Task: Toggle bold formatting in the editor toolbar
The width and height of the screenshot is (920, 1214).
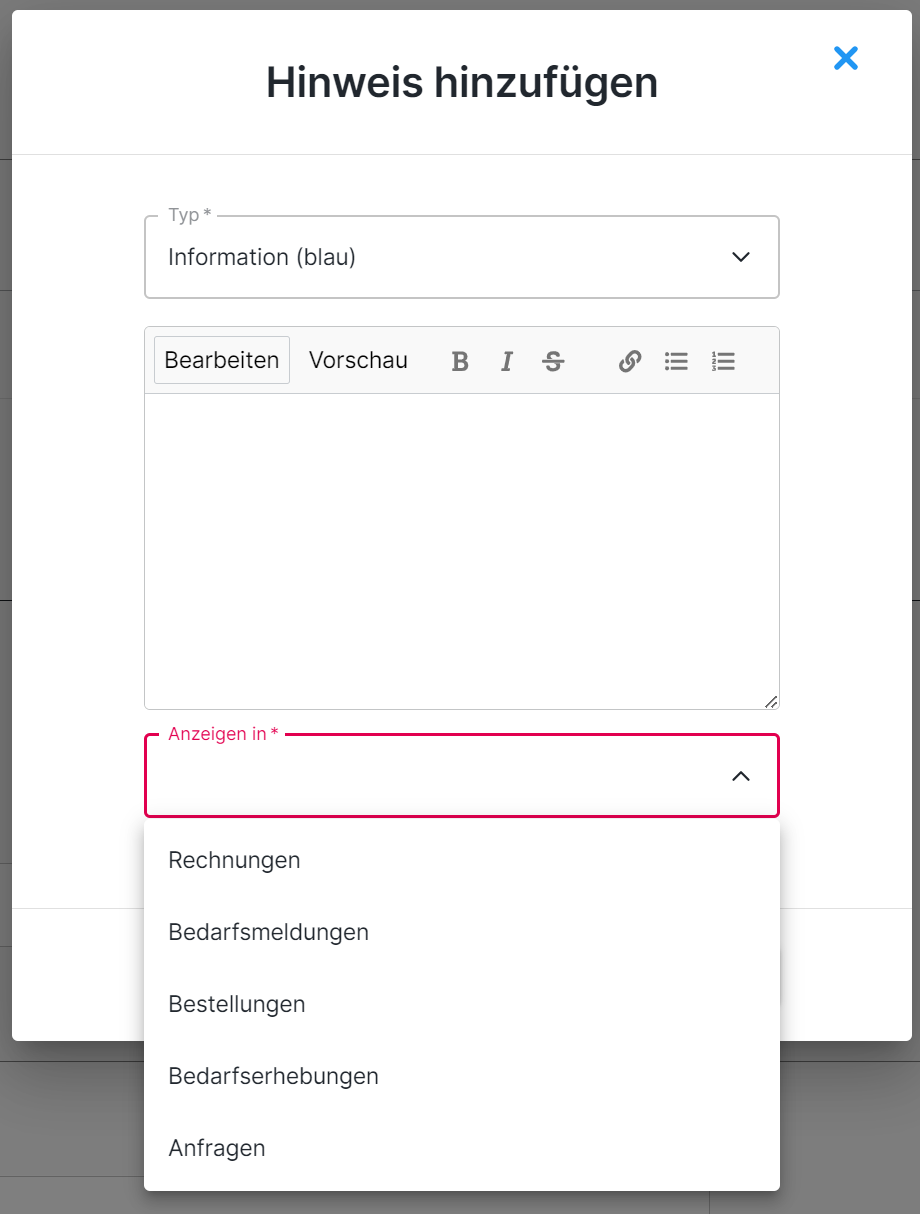Action: [x=460, y=361]
